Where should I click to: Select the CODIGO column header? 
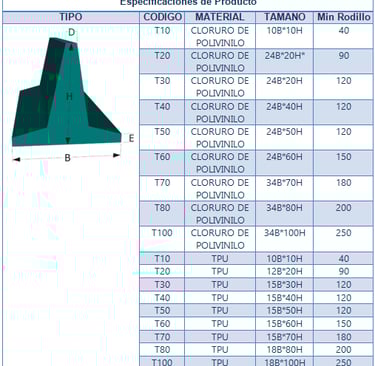point(162,17)
